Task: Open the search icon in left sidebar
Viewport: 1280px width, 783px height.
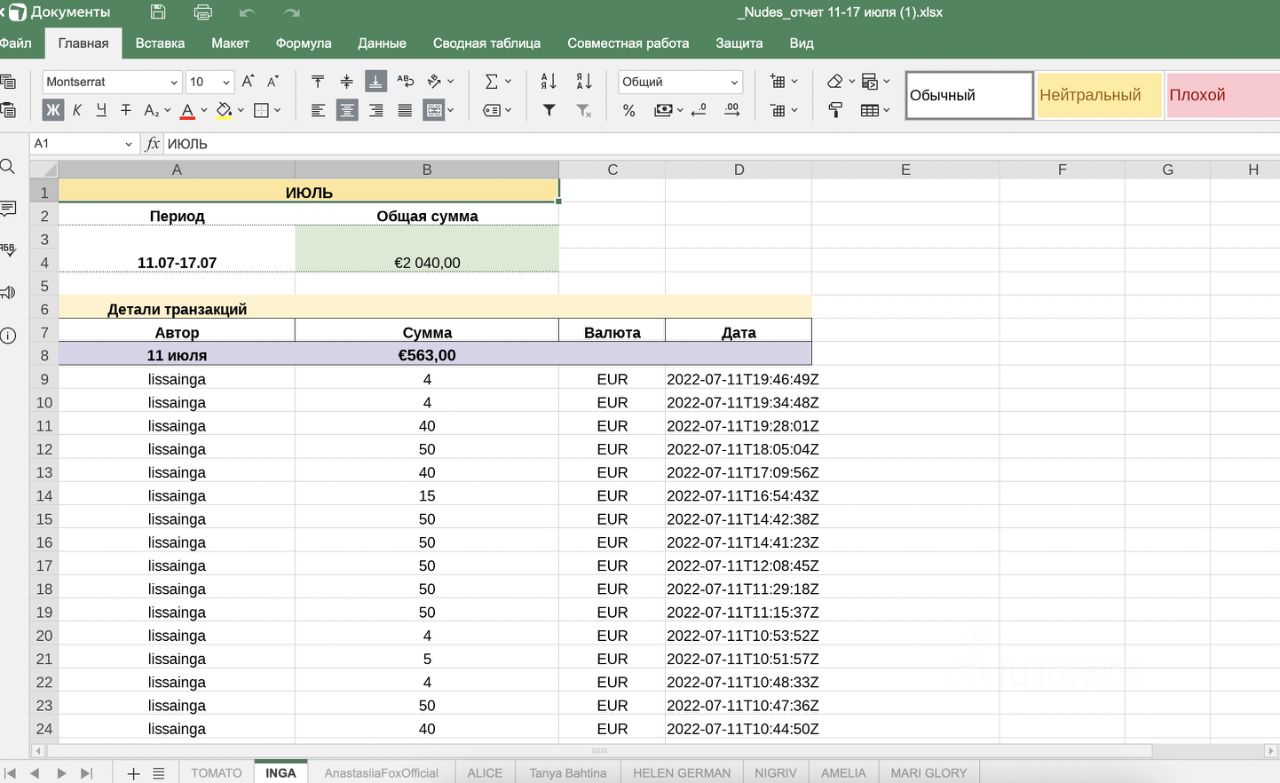Action: pos(8,166)
